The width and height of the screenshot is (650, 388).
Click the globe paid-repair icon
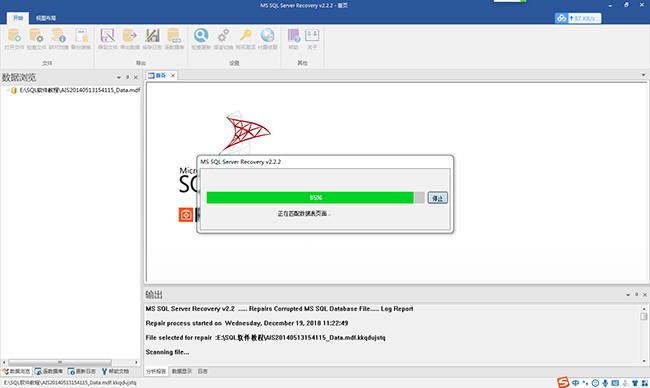267,36
